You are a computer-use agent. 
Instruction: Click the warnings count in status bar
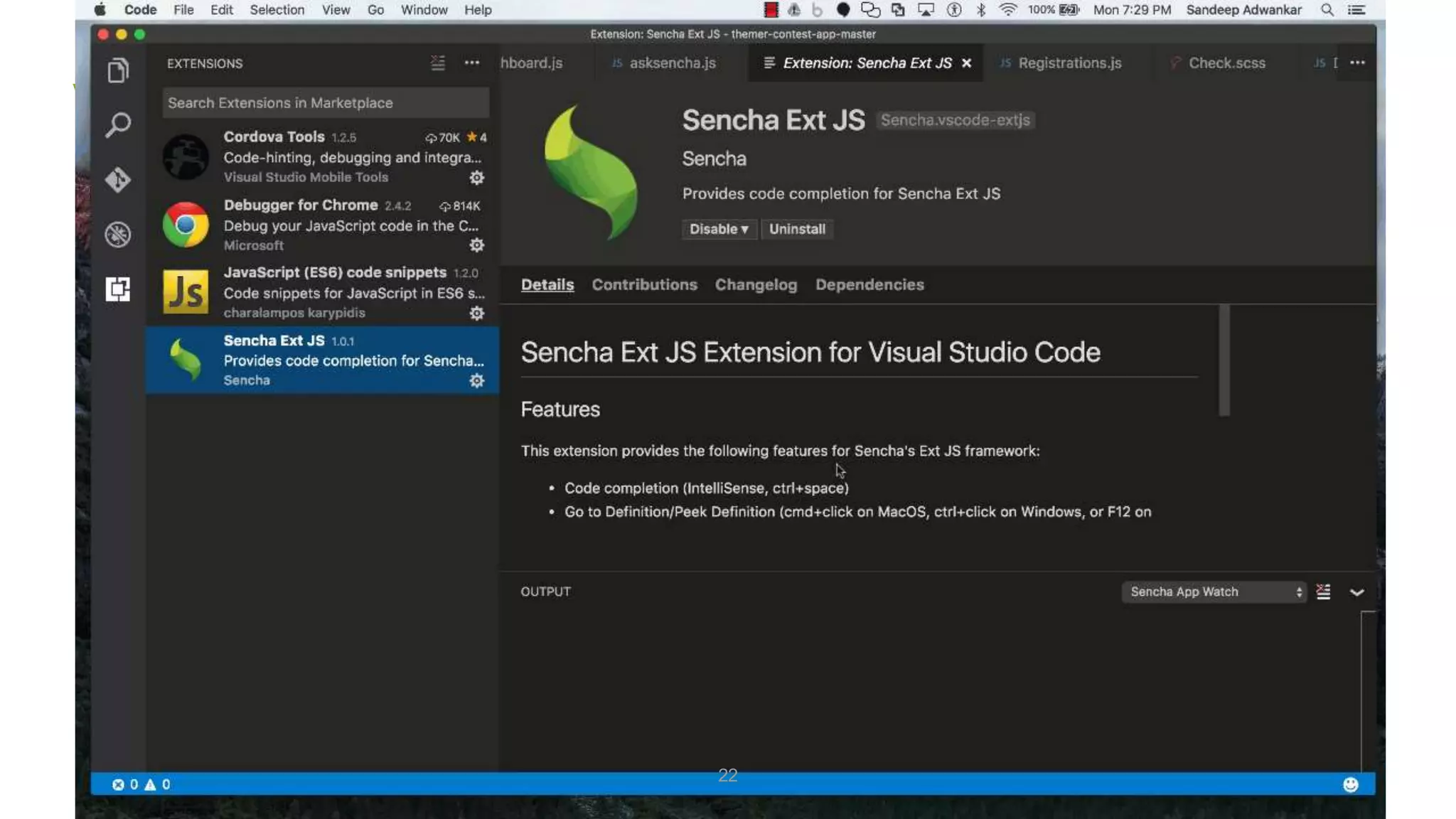[158, 784]
